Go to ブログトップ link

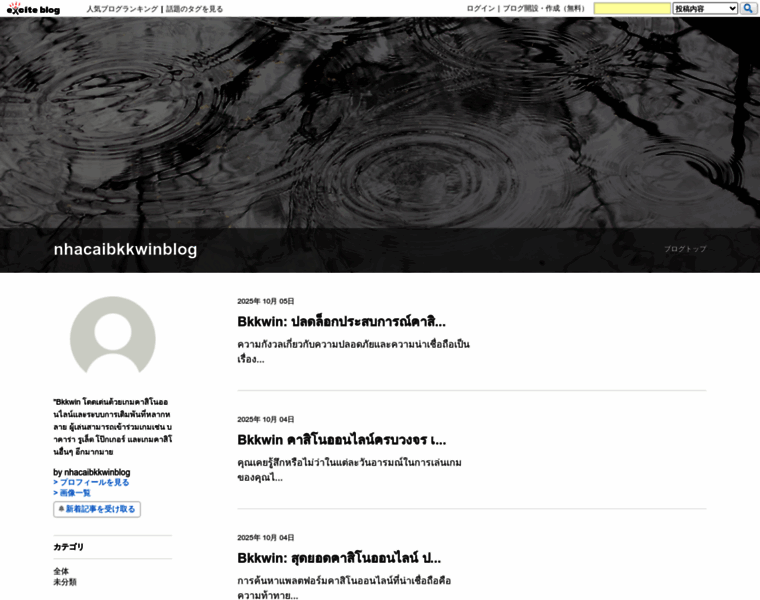pos(685,249)
